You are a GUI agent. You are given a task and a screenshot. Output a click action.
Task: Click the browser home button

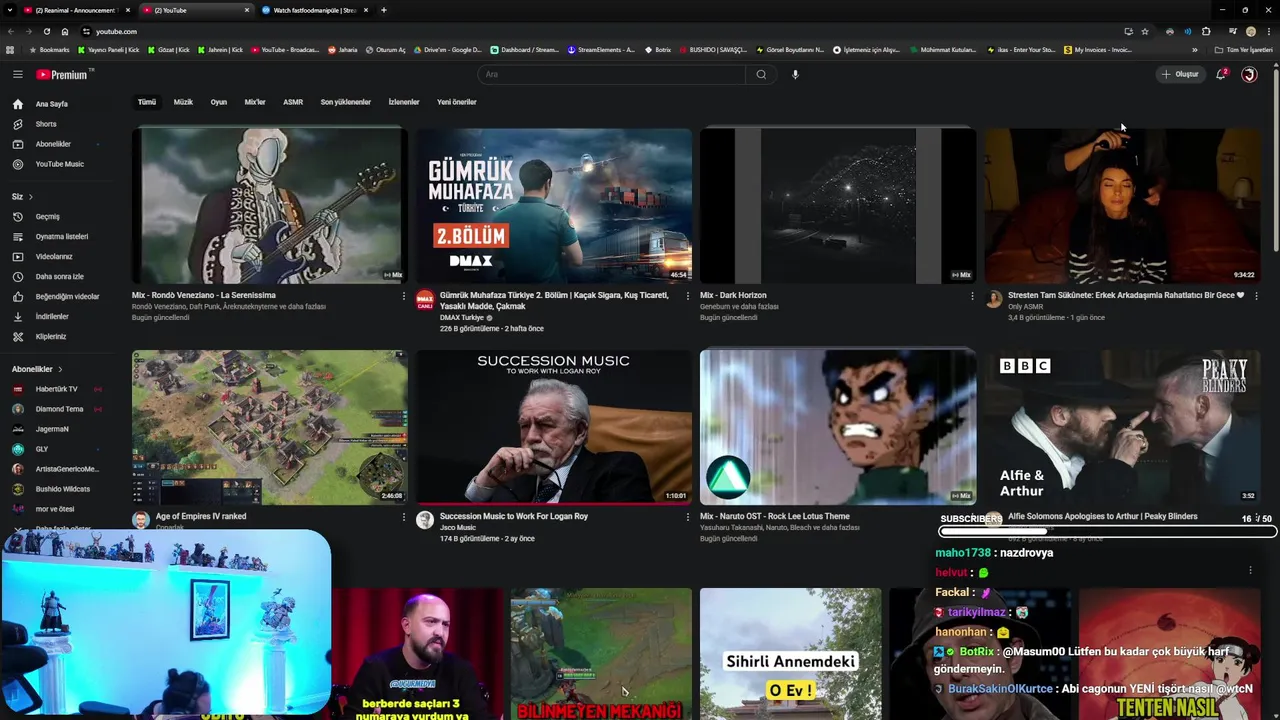pyautogui.click(x=65, y=31)
